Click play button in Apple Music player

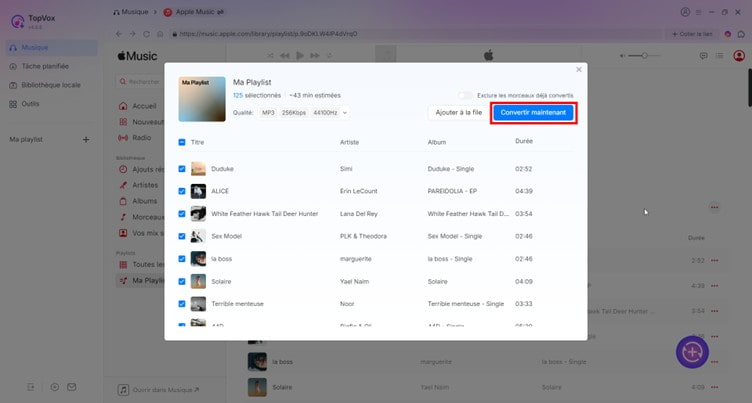[x=300, y=56]
